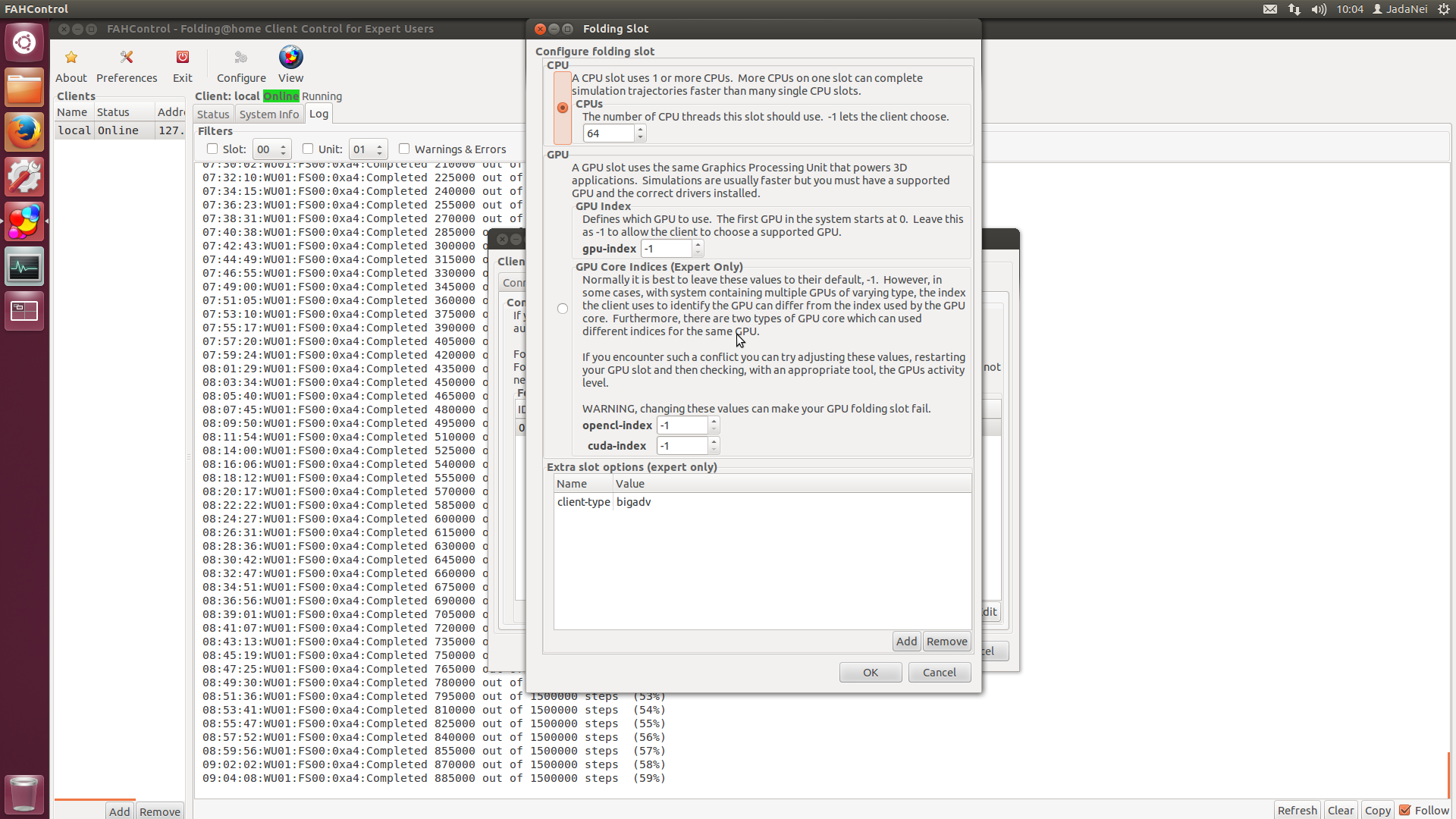The width and height of the screenshot is (1456, 819).
Task: Select the GPU slot radio button
Action: [x=562, y=309]
